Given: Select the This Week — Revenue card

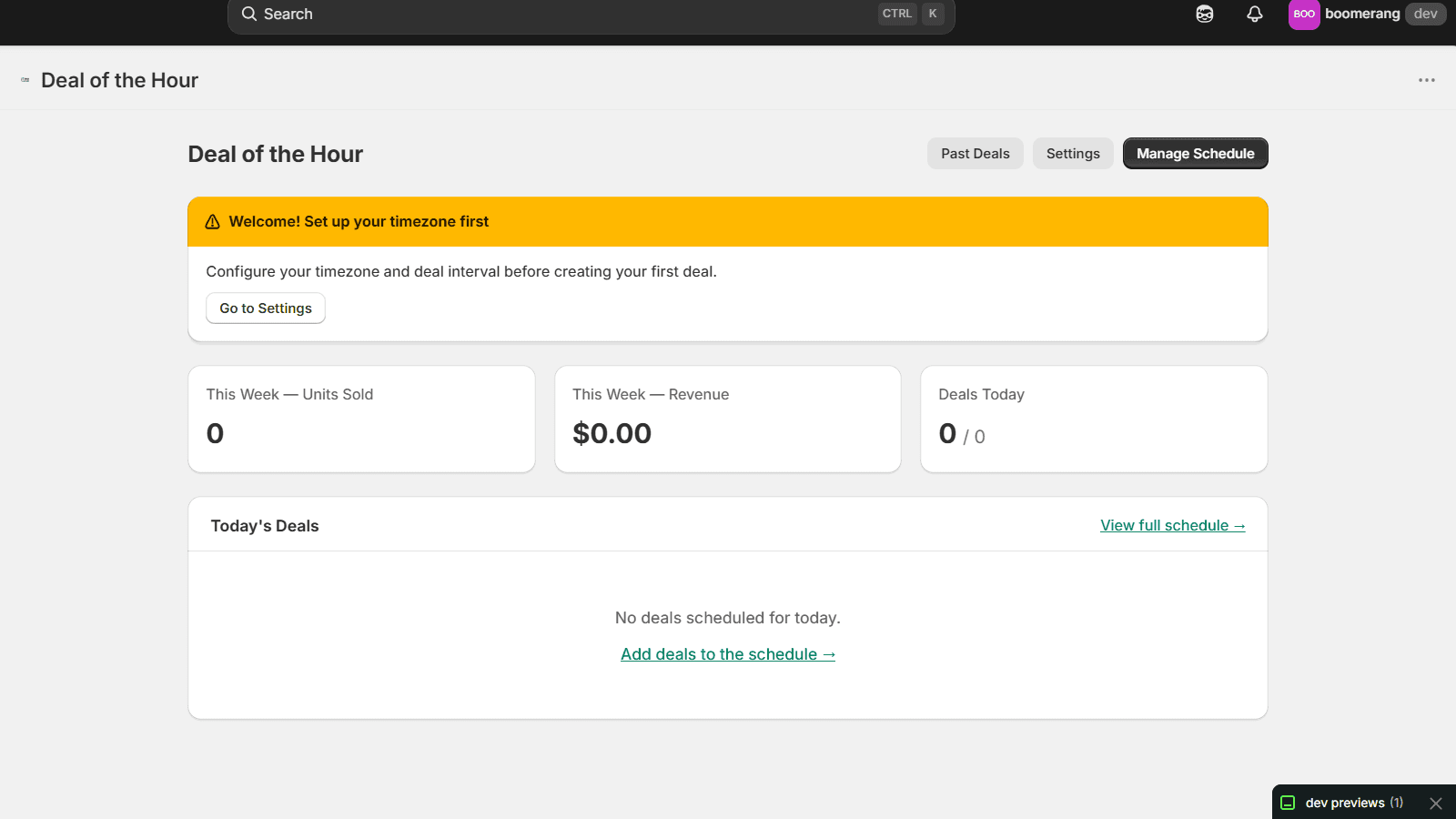Looking at the screenshot, I should 728,420.
